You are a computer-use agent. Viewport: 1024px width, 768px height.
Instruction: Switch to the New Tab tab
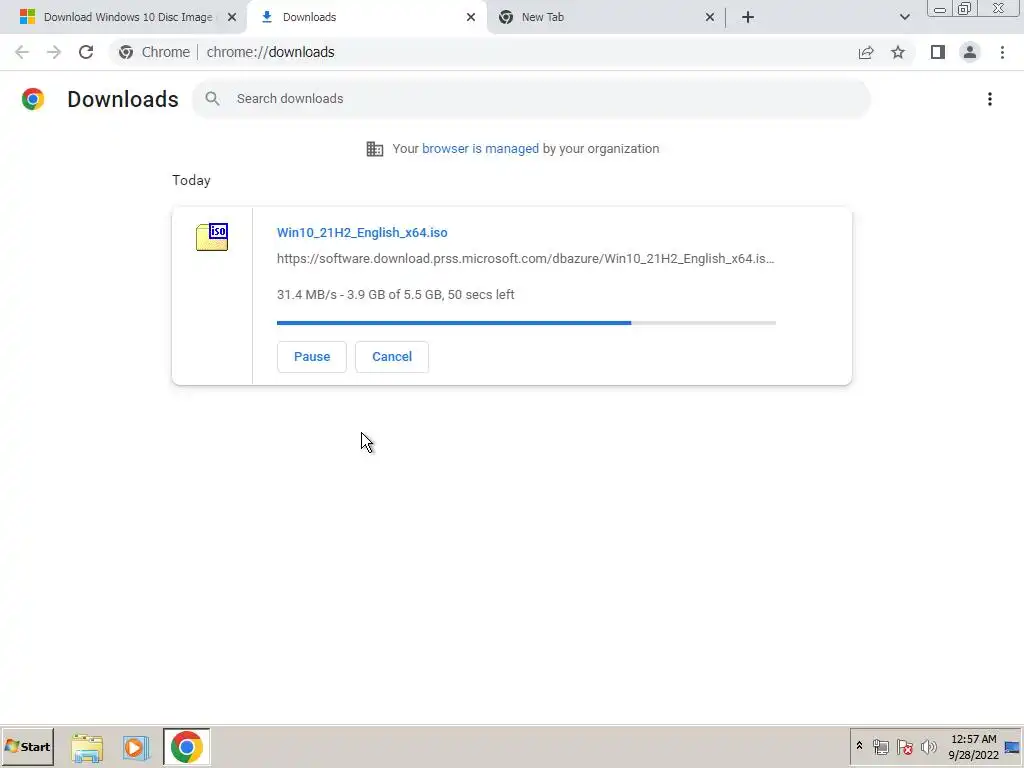point(606,17)
